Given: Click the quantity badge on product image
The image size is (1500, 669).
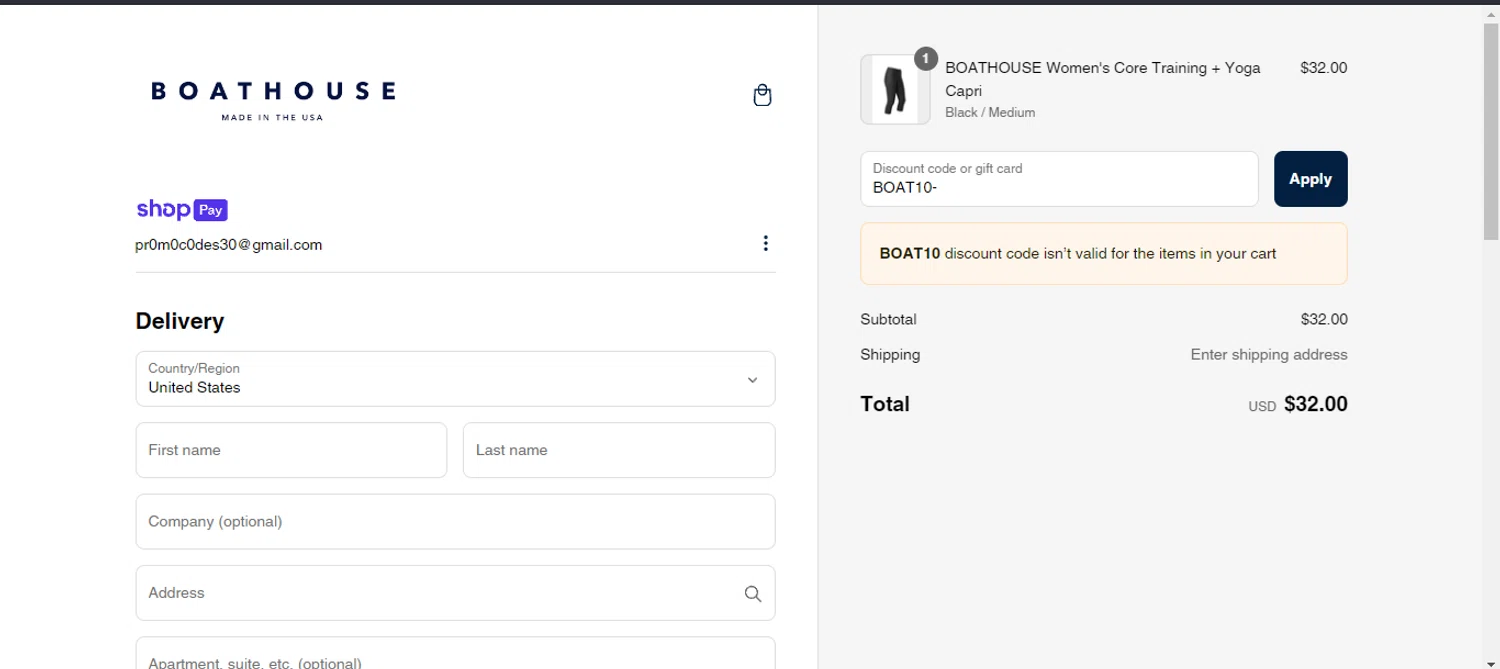Looking at the screenshot, I should [926, 59].
